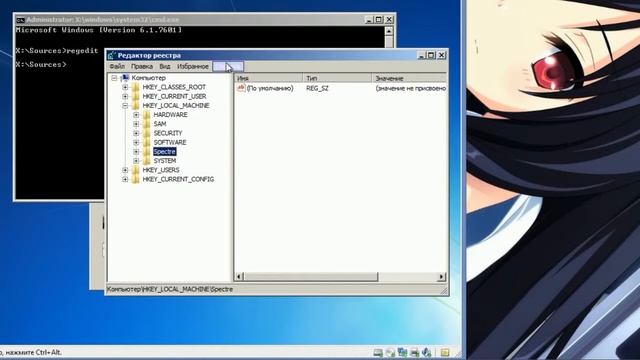Click the X:\Sources> prompt line in cmd

pos(41,64)
